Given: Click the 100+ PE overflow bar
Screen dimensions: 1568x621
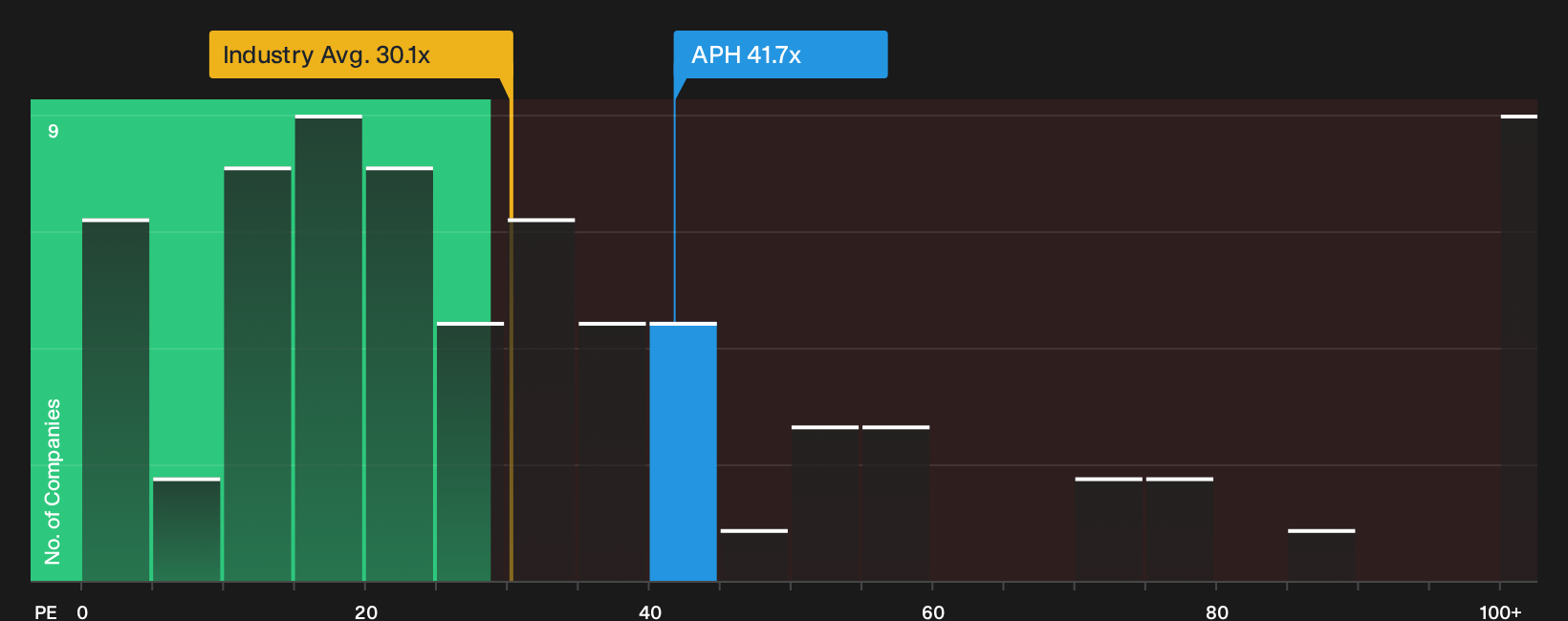Looking at the screenshot, I should (x=1519, y=348).
